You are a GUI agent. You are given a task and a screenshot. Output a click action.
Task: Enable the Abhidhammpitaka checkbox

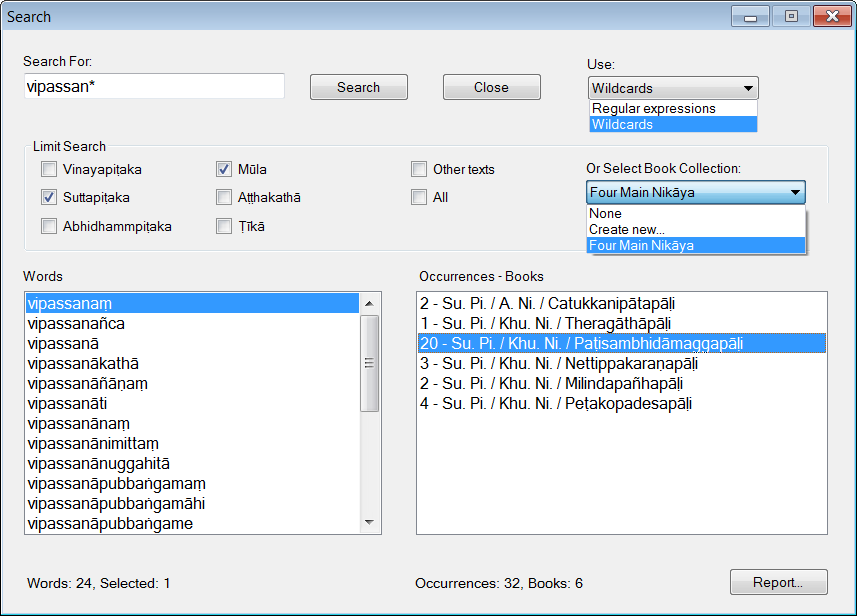tap(49, 225)
